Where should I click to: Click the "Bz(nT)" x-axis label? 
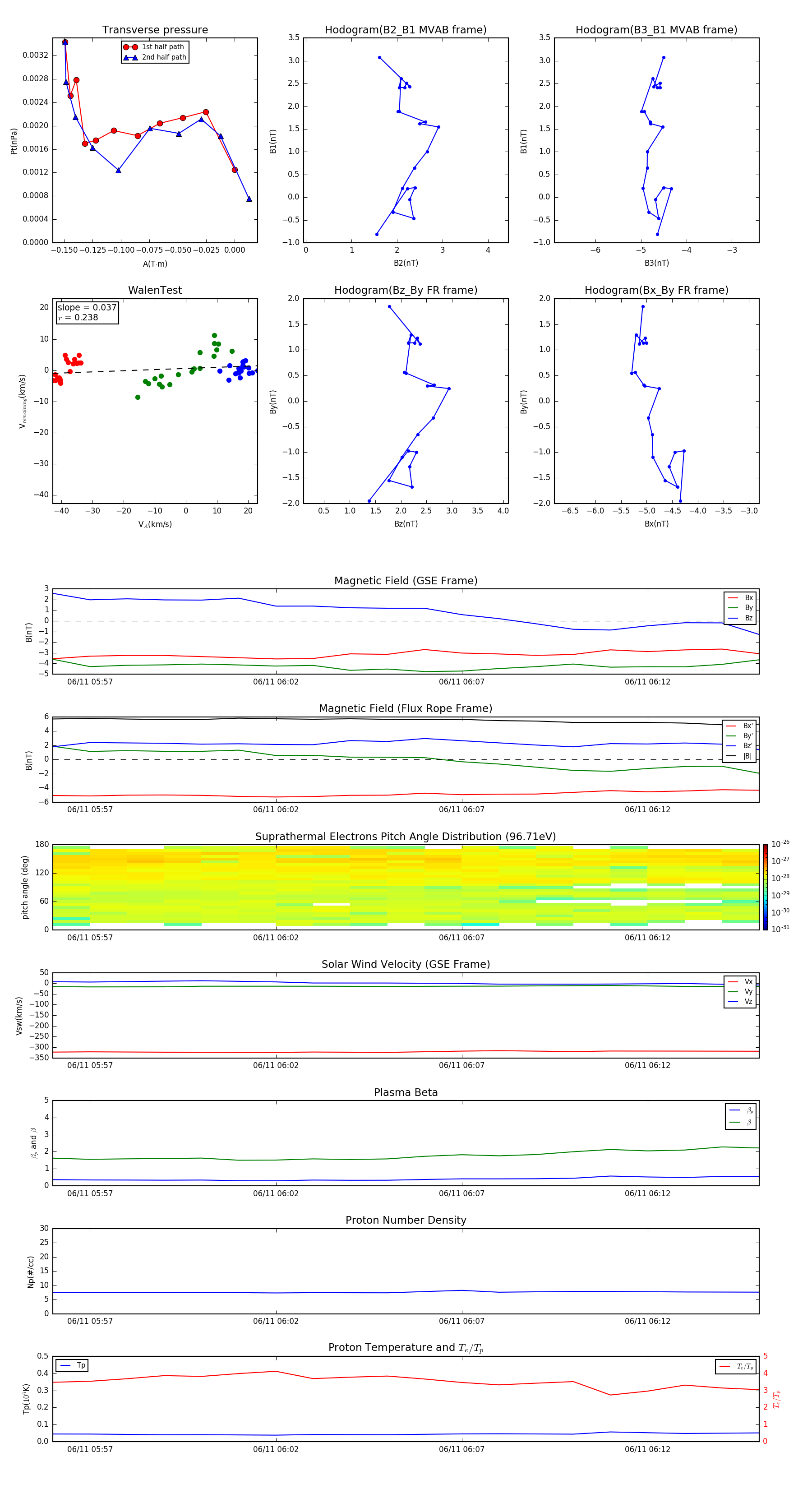pos(406,524)
